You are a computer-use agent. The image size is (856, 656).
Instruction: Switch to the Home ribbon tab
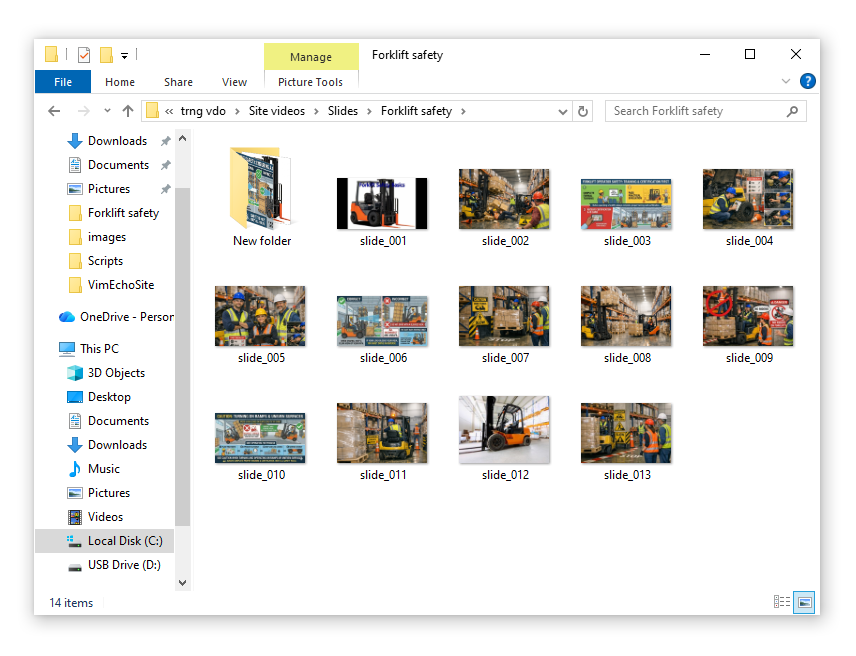coord(120,82)
